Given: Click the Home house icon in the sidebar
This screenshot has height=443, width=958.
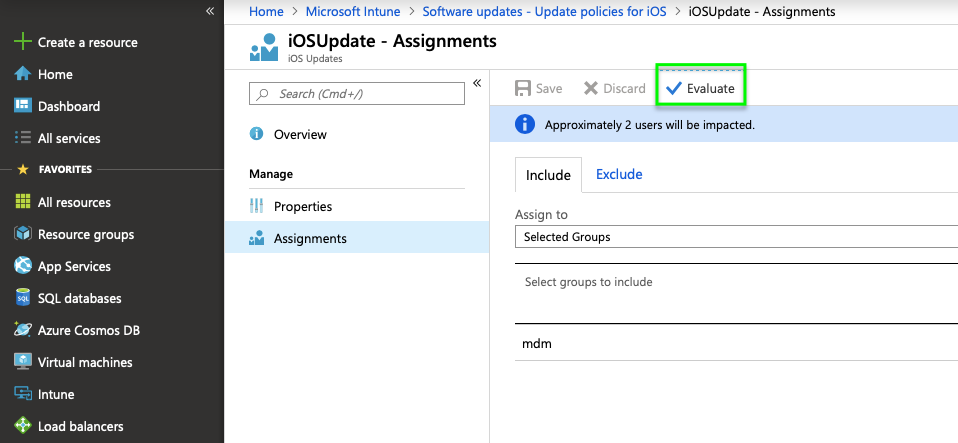Looking at the screenshot, I should pyautogui.click(x=23, y=74).
